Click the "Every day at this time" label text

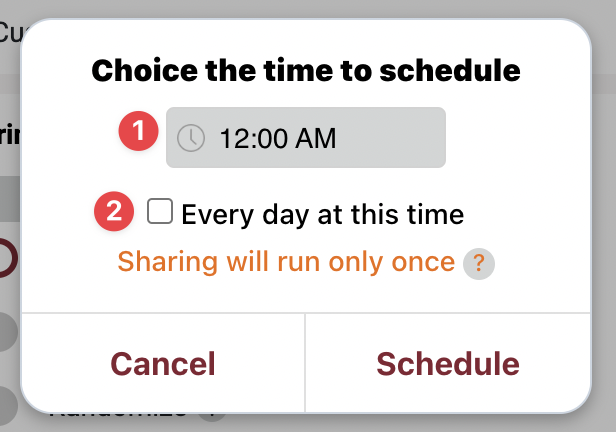[x=322, y=214]
